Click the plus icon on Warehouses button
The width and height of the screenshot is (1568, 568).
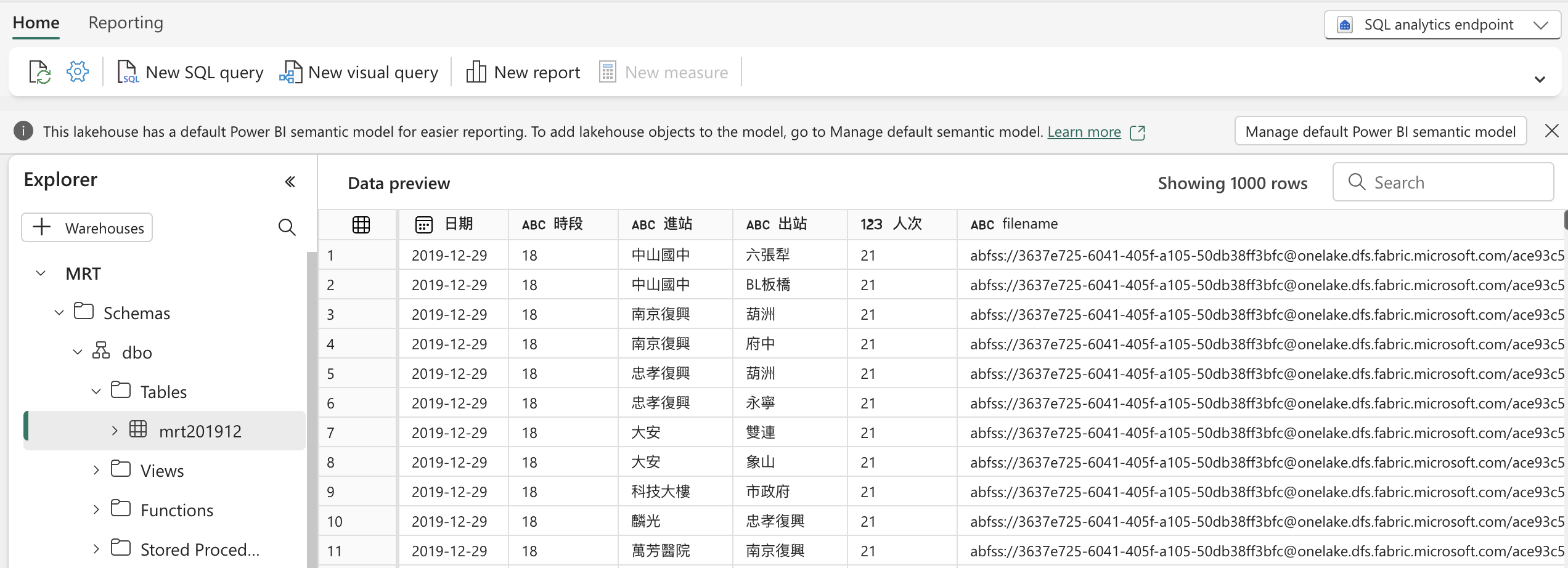coord(42,227)
